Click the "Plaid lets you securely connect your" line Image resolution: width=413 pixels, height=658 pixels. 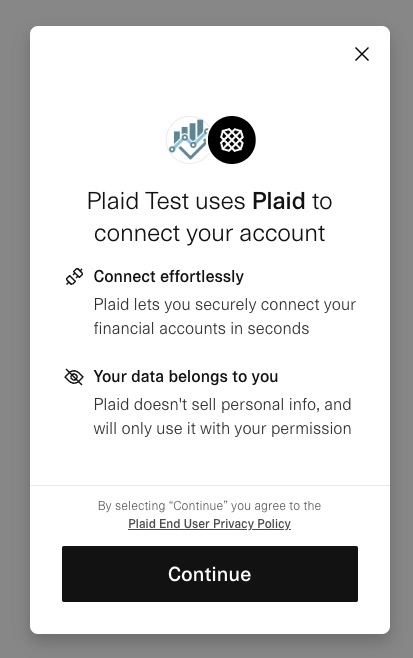[x=225, y=305]
